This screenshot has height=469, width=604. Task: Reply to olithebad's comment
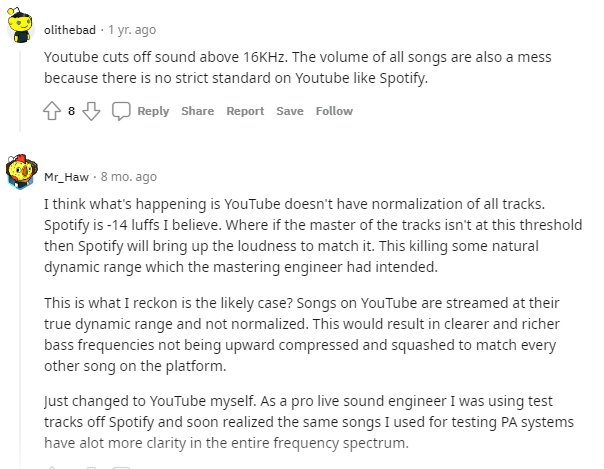153,111
